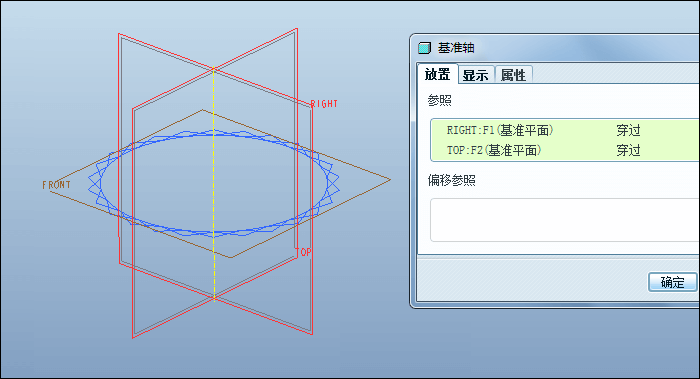Click the bottom yellow axis endpoint handle

tap(214, 297)
